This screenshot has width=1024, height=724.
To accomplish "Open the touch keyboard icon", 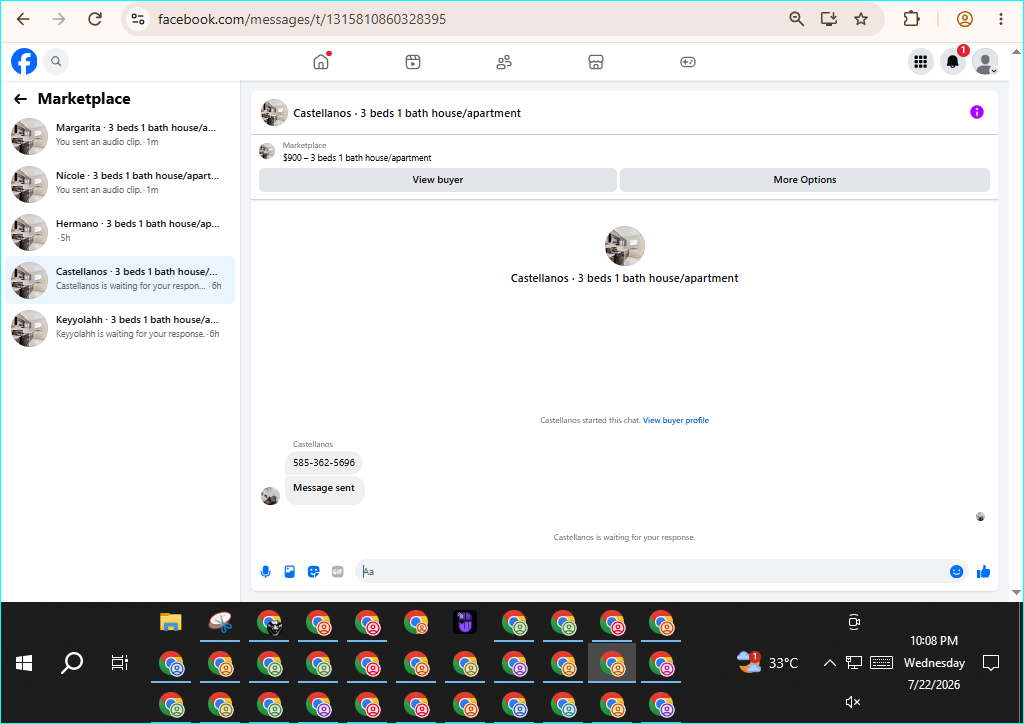I will [881, 663].
